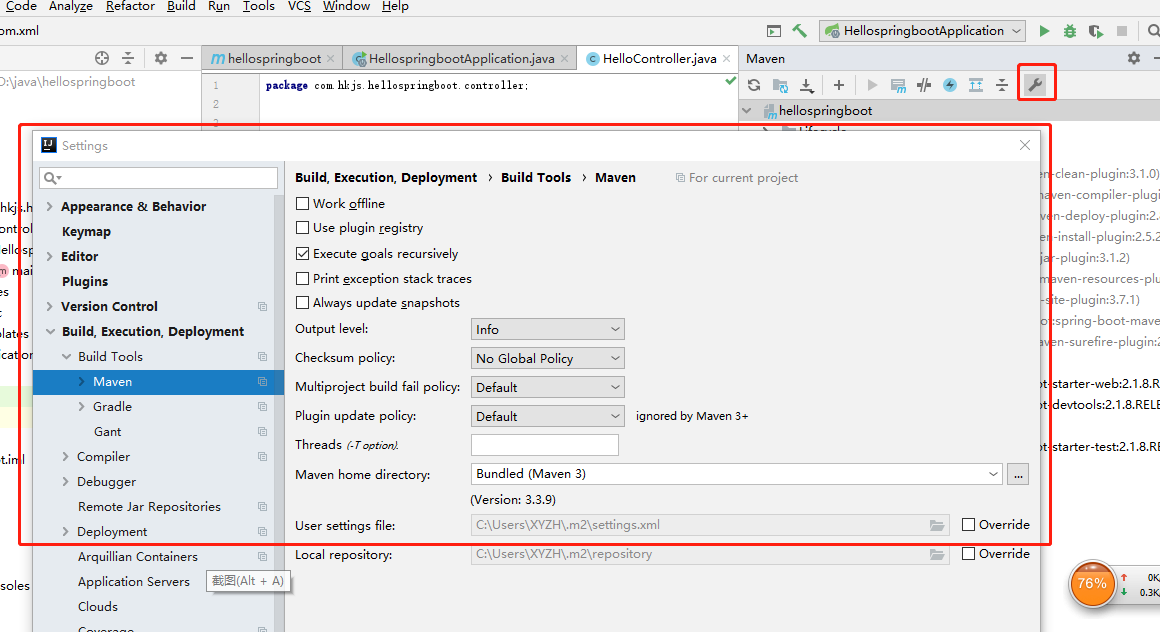Enable Always update snapshots checkbox
Viewport: 1160px width, 632px height.
coord(302,303)
